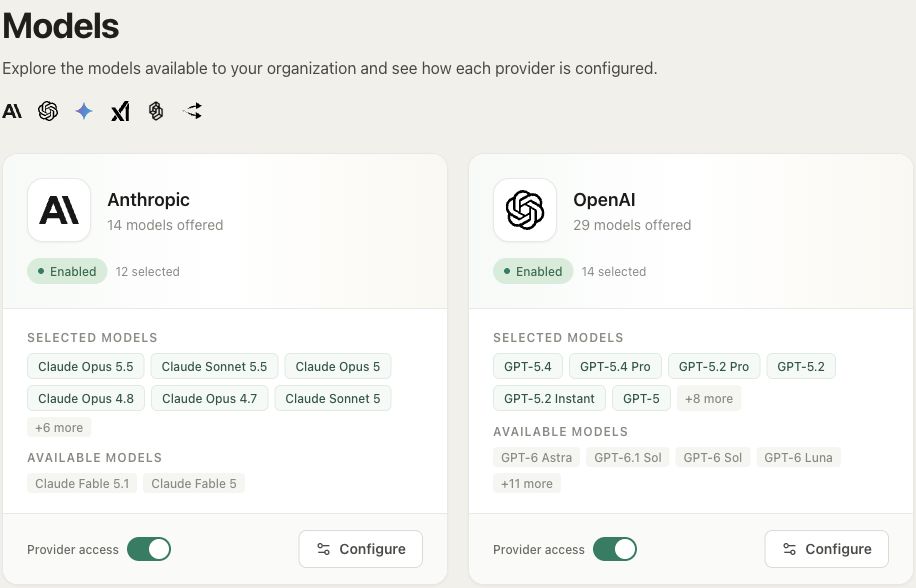916x588 pixels.
Task: Click the GPT-5.2 Instant chip
Action: [550, 398]
